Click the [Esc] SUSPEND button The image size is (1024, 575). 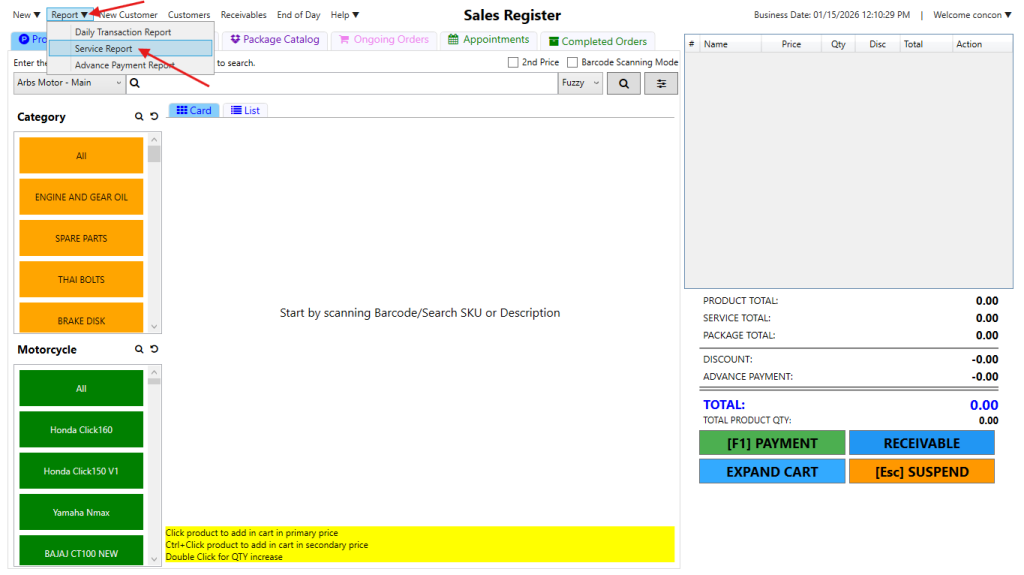coord(921,472)
